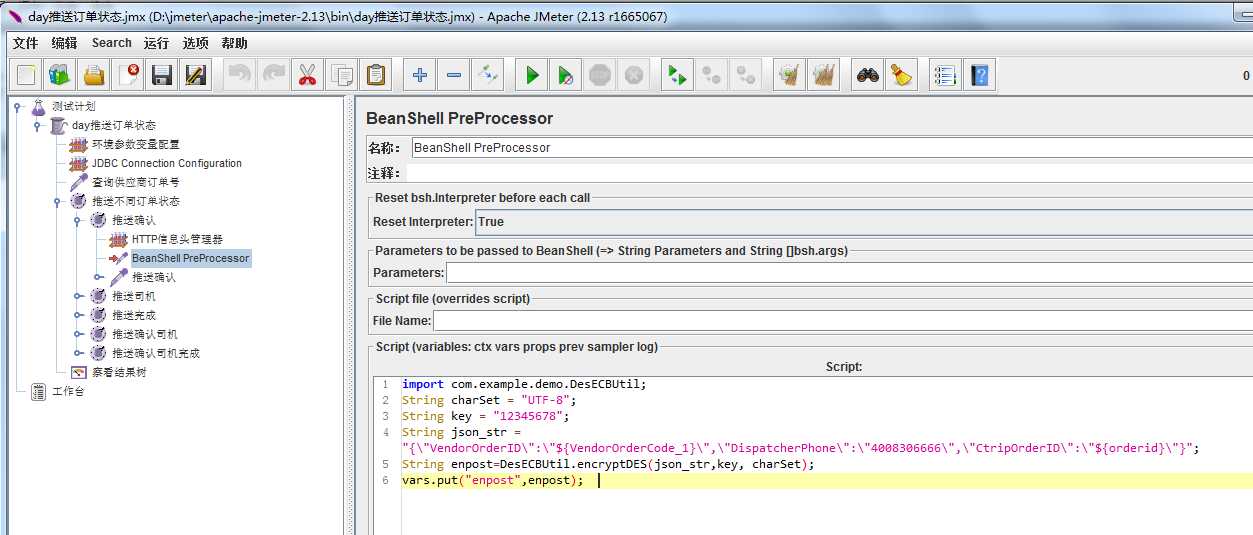Click the grey Shutdown icon

[x=633, y=75]
